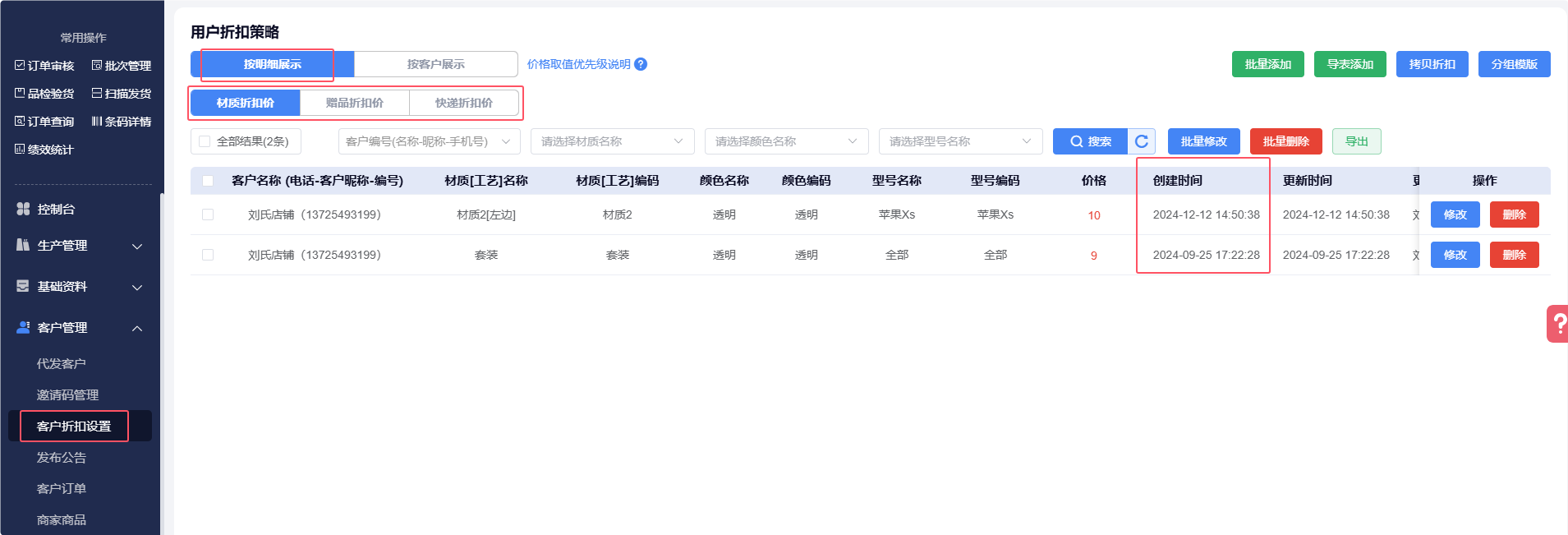Click 修改 for the 材质2[左边] row
Image resolution: width=1568 pixels, height=535 pixels.
click(1455, 214)
